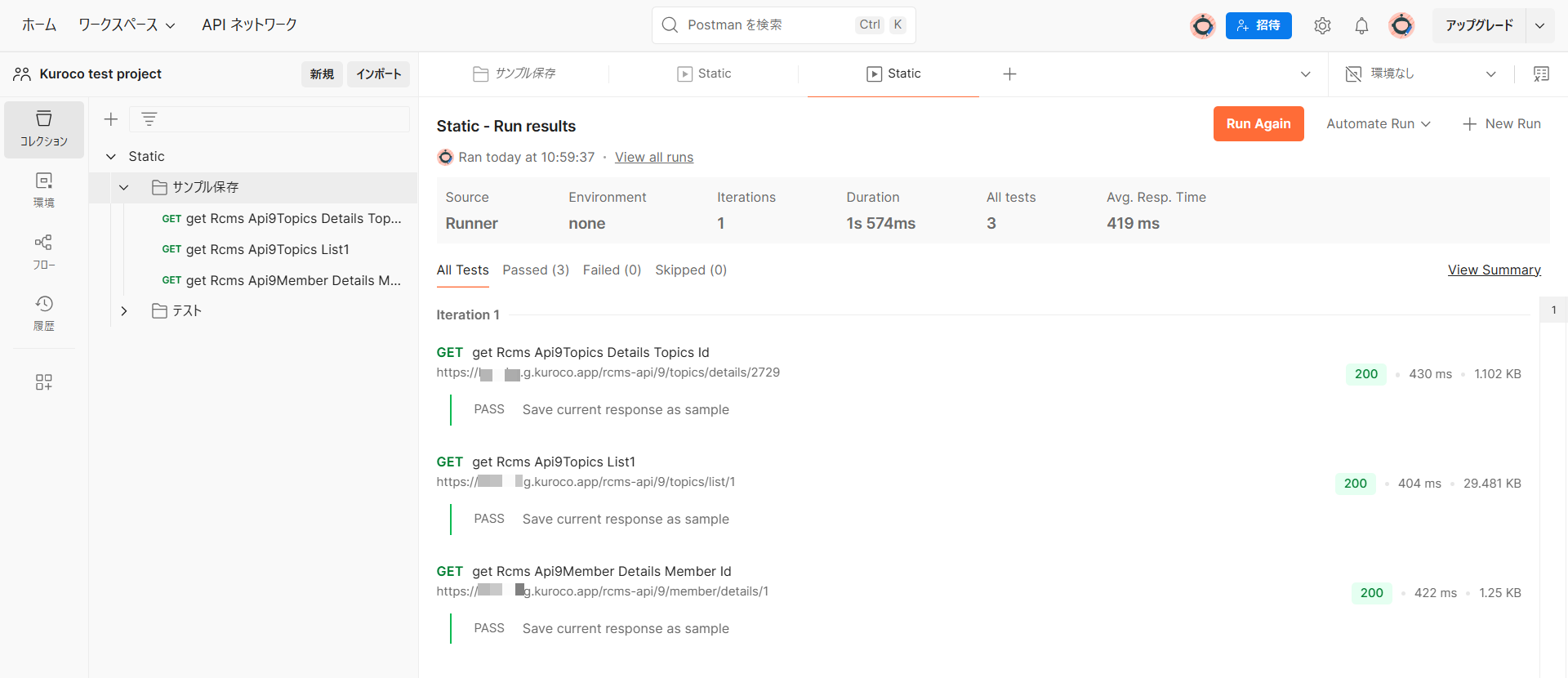The image size is (1568, 678).
Task: Click the filter icon in the collections sidebar
Action: tap(149, 119)
